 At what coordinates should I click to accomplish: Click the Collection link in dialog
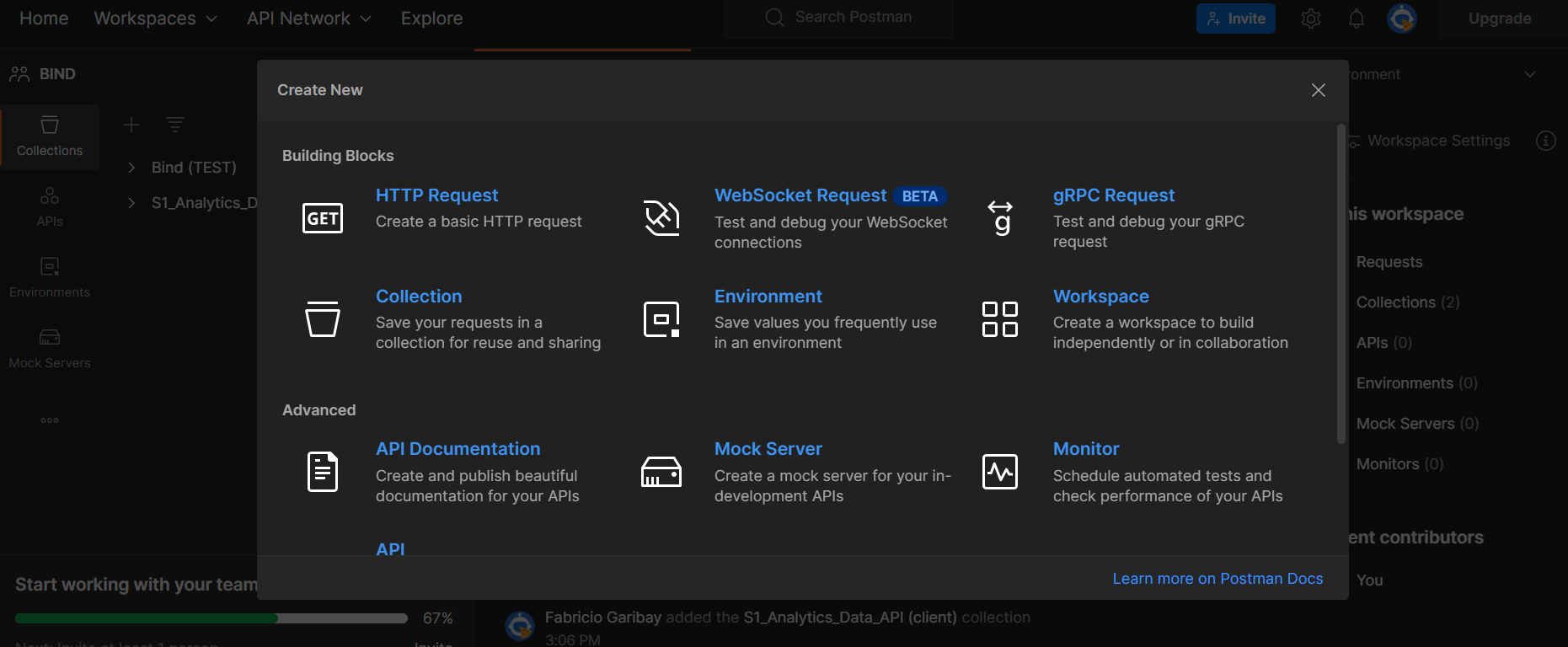[419, 297]
